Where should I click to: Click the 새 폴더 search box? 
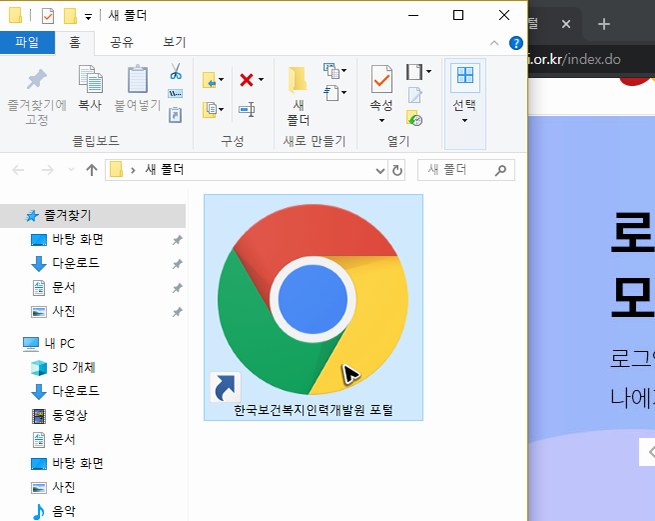coord(466,170)
